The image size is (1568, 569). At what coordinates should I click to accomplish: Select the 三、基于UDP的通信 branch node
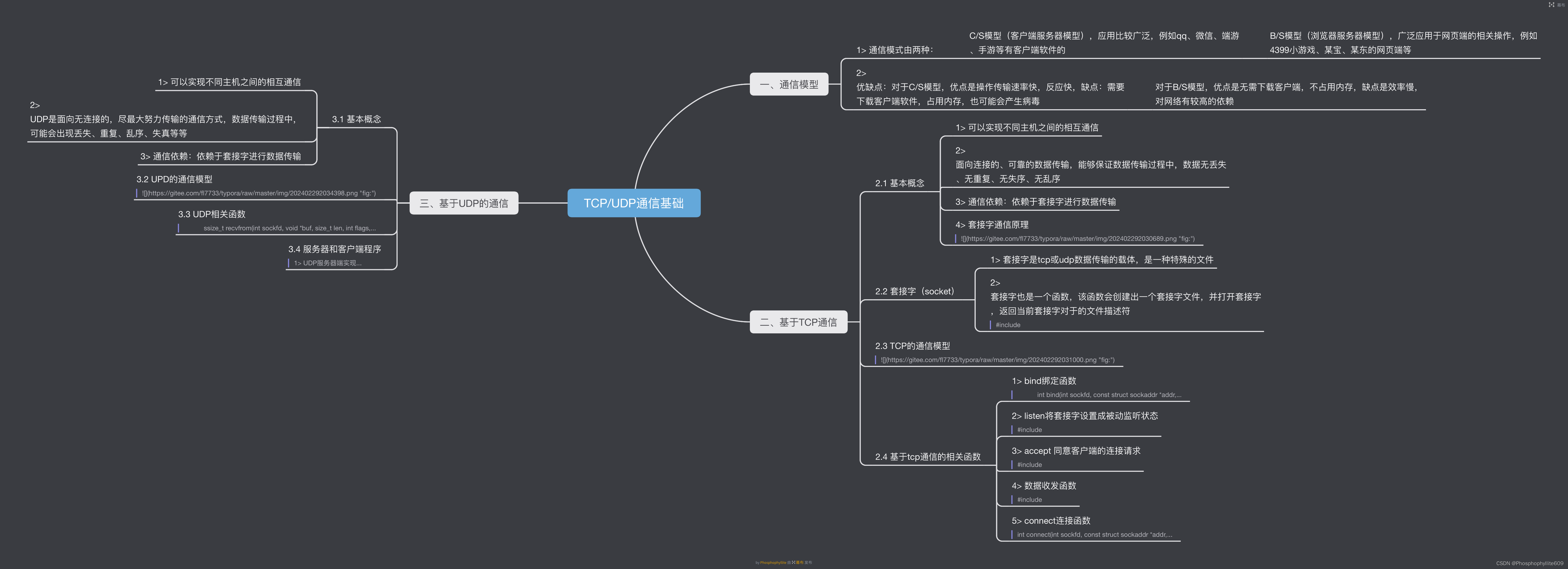point(464,203)
